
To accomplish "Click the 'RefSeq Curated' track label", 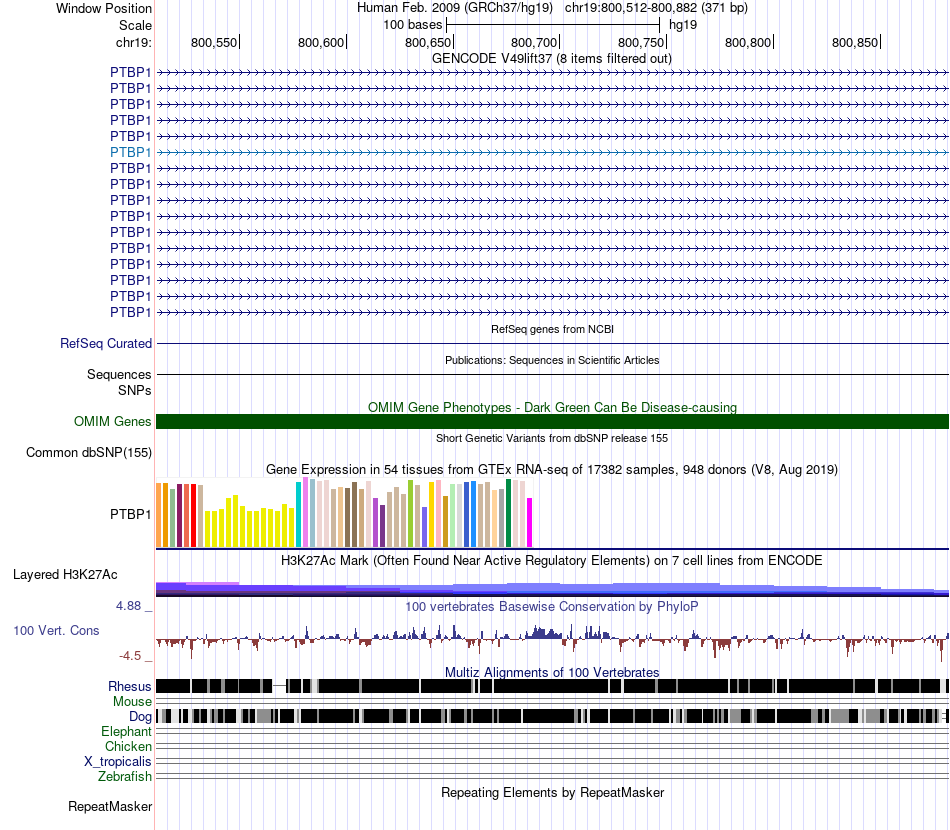I will [x=105, y=344].
